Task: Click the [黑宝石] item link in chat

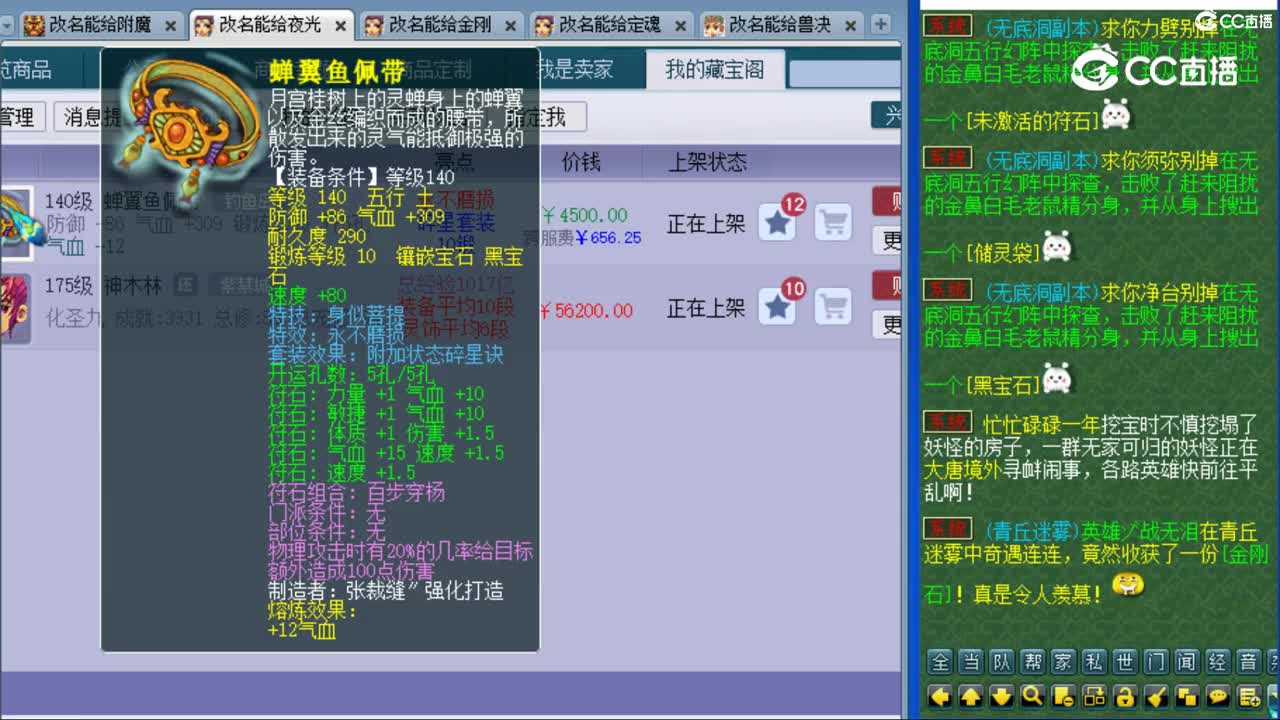Action: [x=1002, y=384]
